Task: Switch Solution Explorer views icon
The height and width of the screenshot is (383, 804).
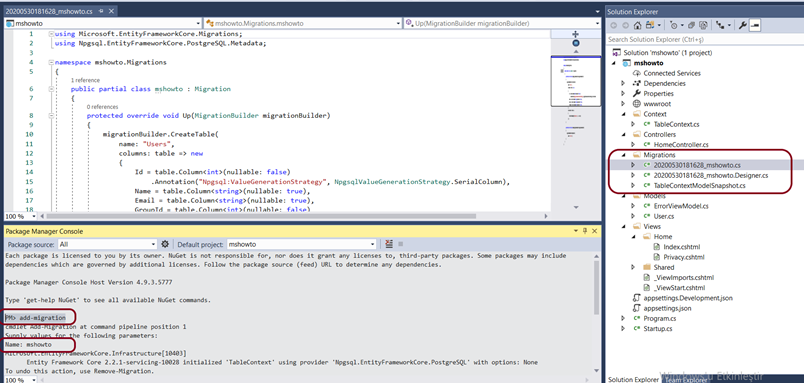Action: click(650, 25)
